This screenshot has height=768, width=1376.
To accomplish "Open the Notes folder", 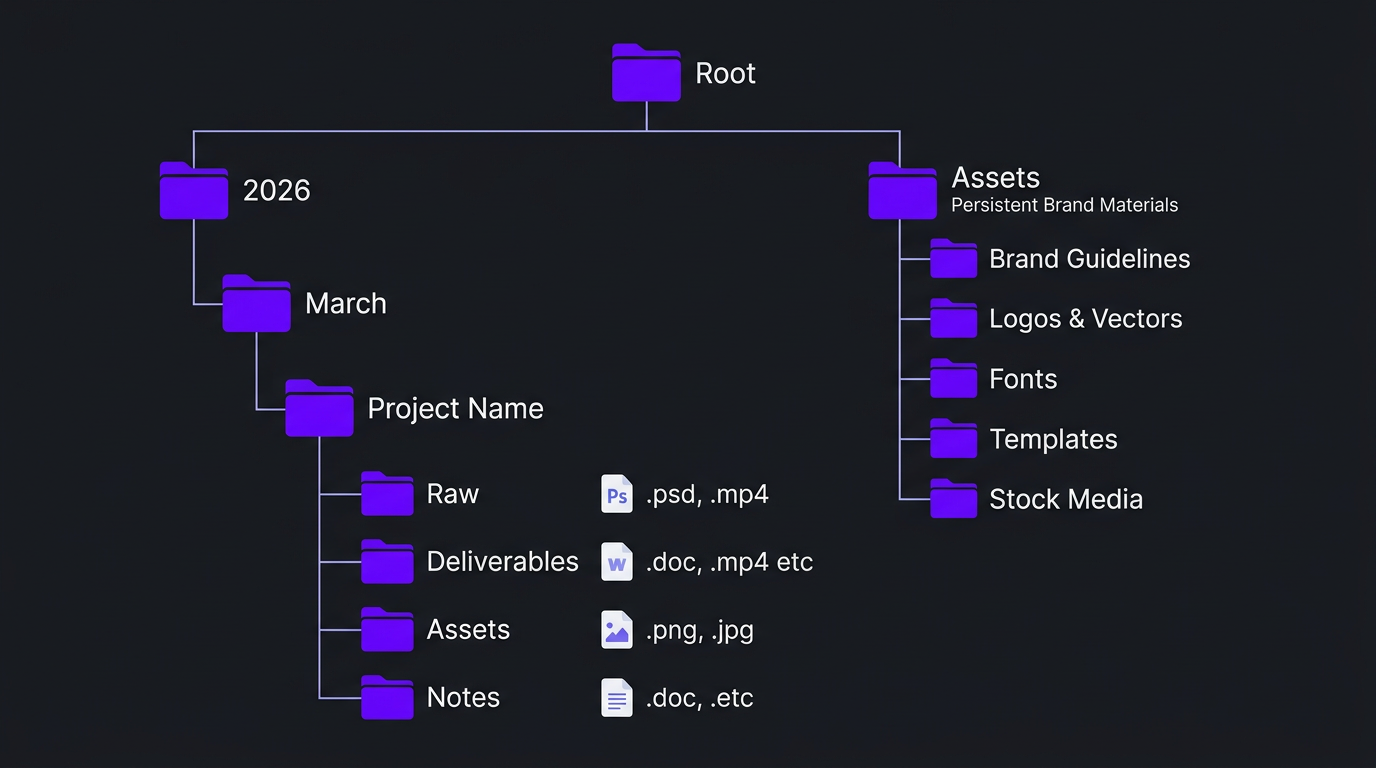I will click(x=387, y=697).
